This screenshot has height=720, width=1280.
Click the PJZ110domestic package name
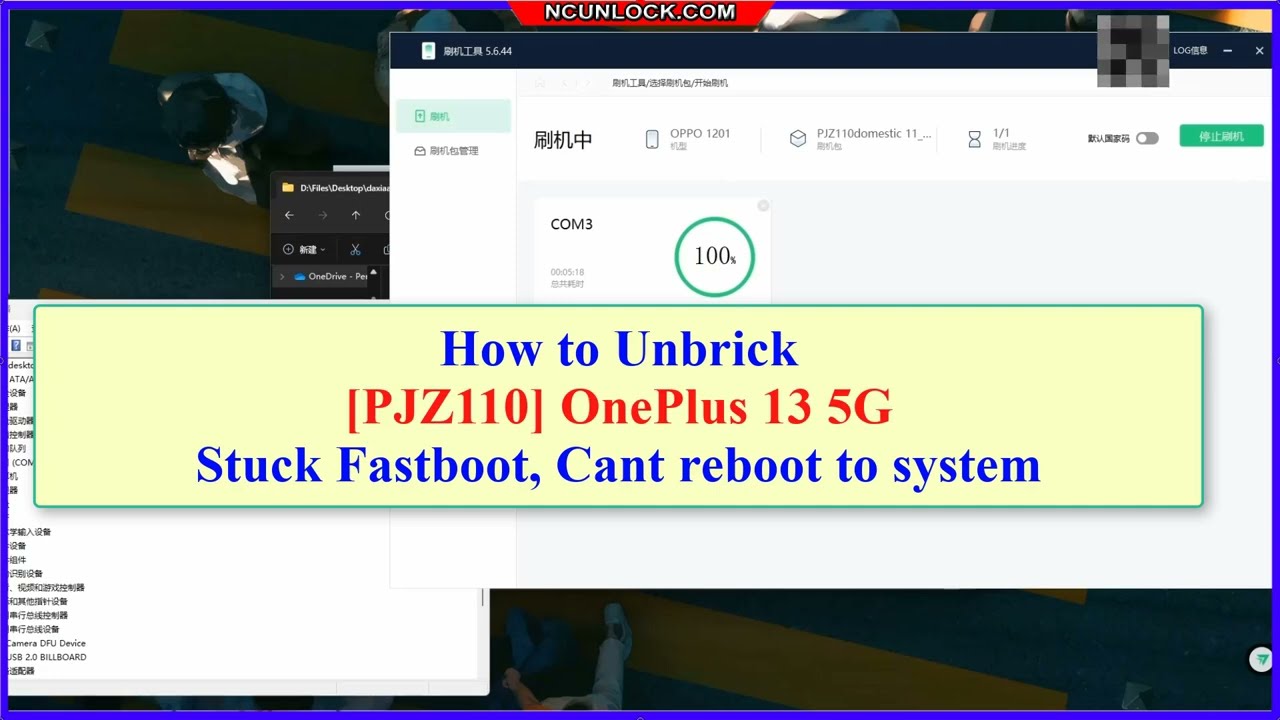(x=874, y=133)
